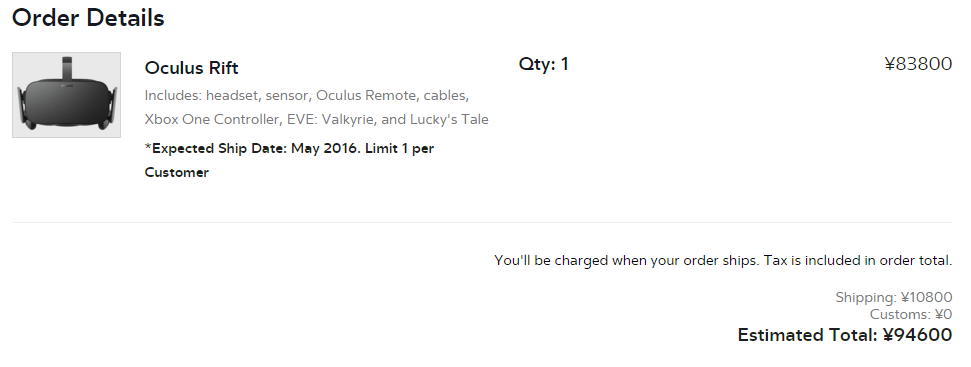971x367 pixels.
Task: Click the Xbox One Controller description line
Action: click(x=316, y=119)
